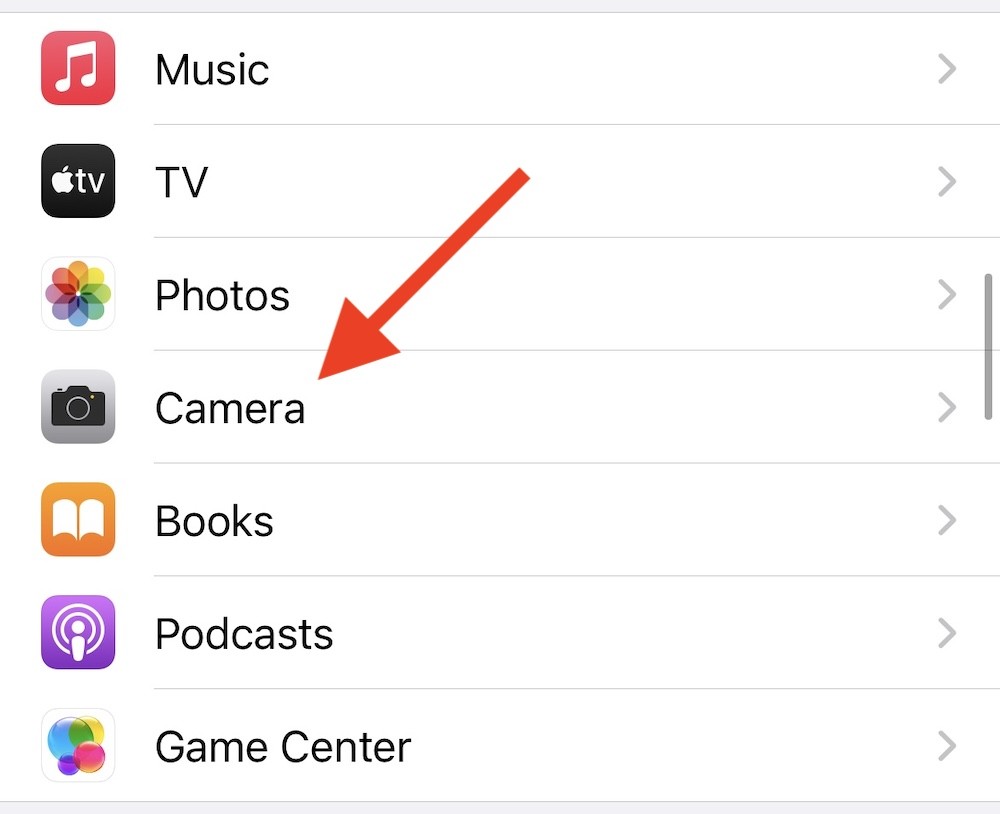Screen dimensions: 1000x814
Task: Tap the black Apple TV icon
Action: point(78,181)
